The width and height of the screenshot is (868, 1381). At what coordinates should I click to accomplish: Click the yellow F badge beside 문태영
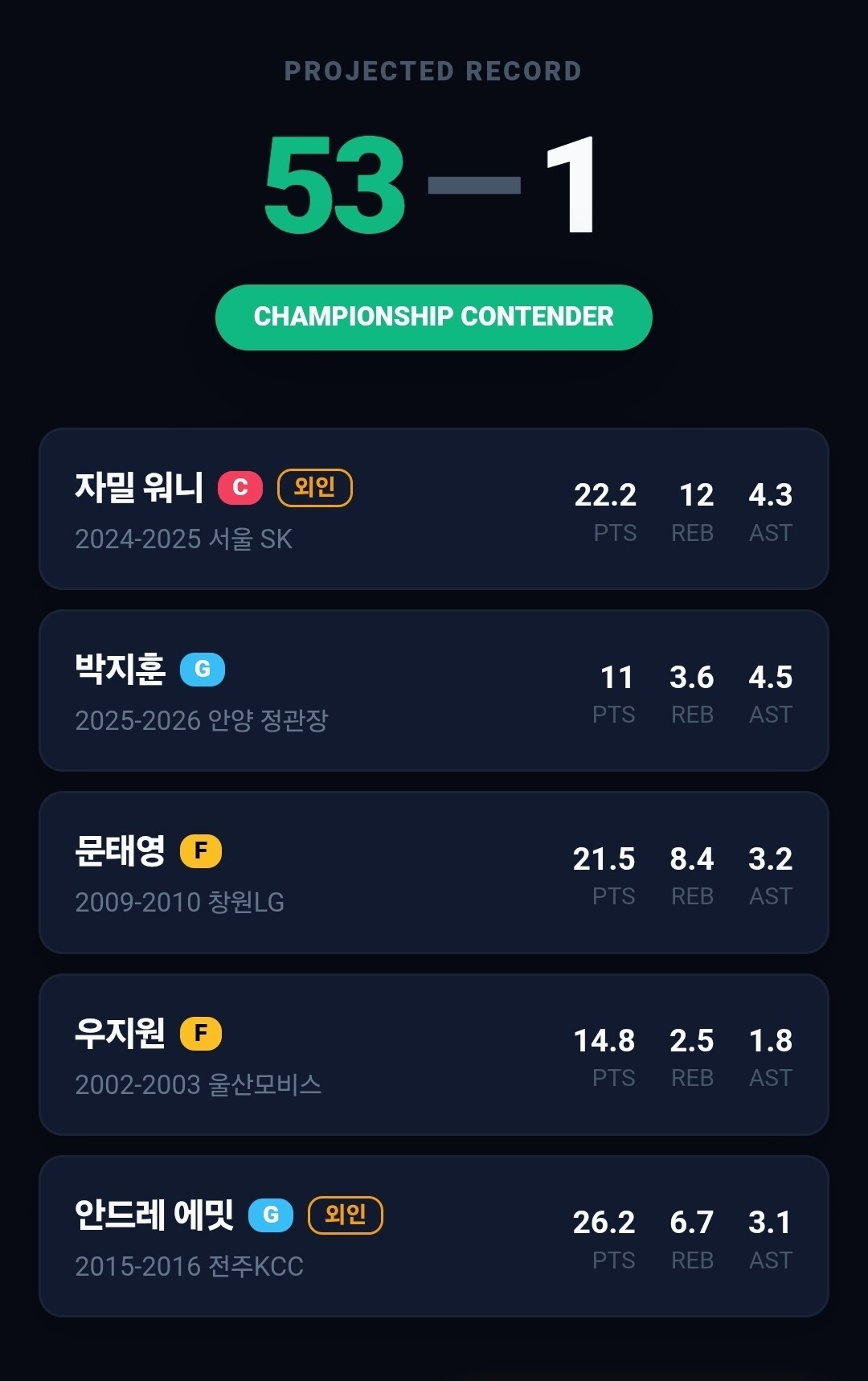coord(201,850)
